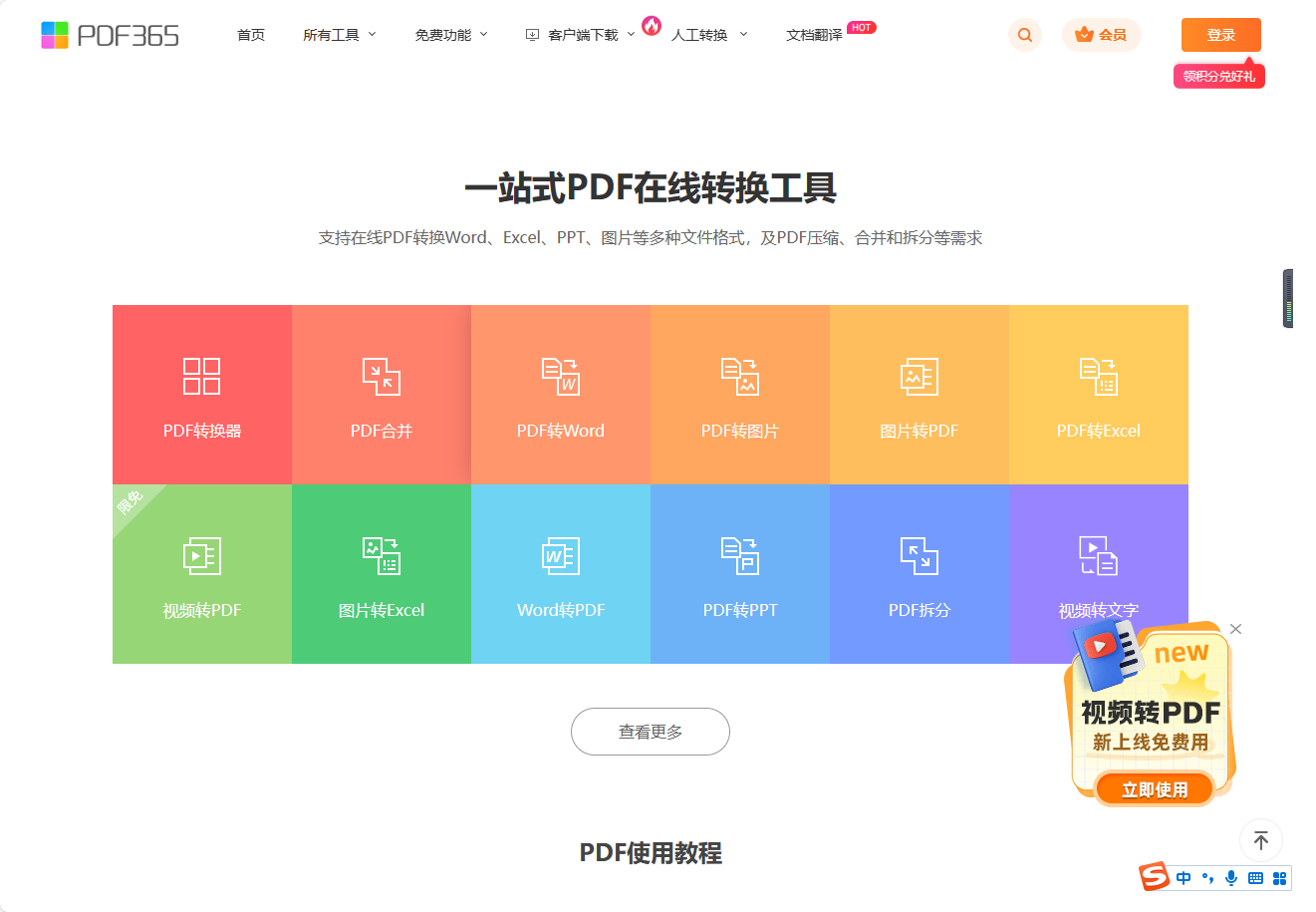Click the PDF使用教程 heading
The width and height of the screenshot is (1316, 912).
651,853
